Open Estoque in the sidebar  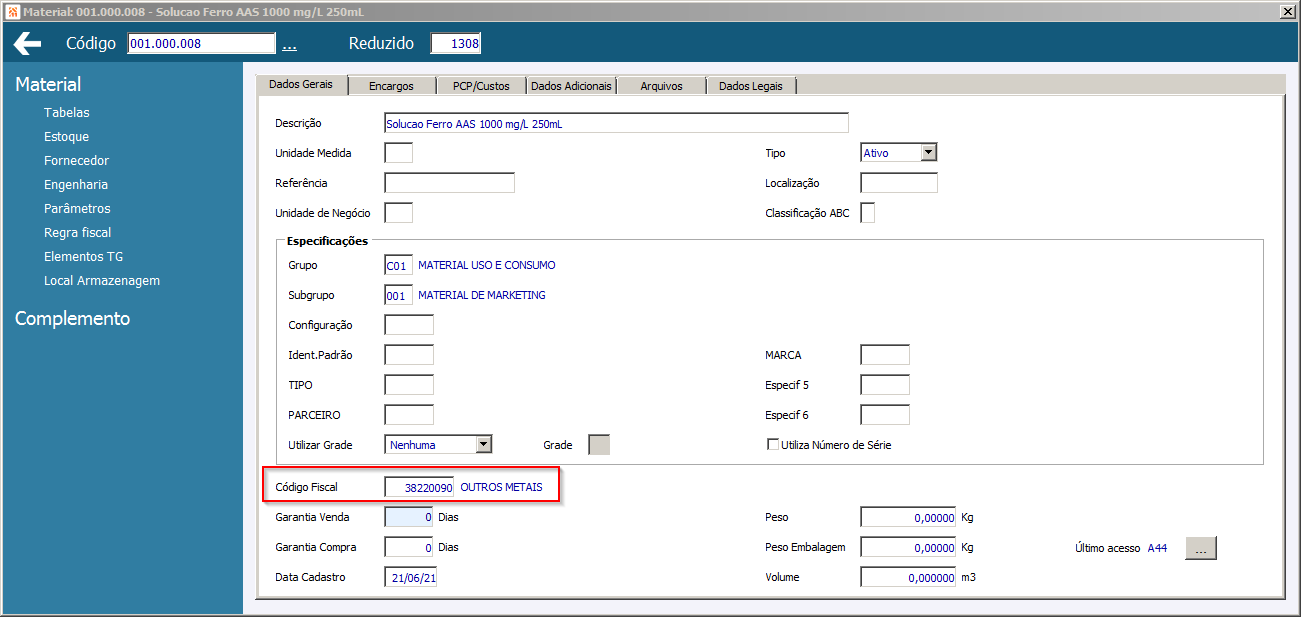(x=67, y=137)
